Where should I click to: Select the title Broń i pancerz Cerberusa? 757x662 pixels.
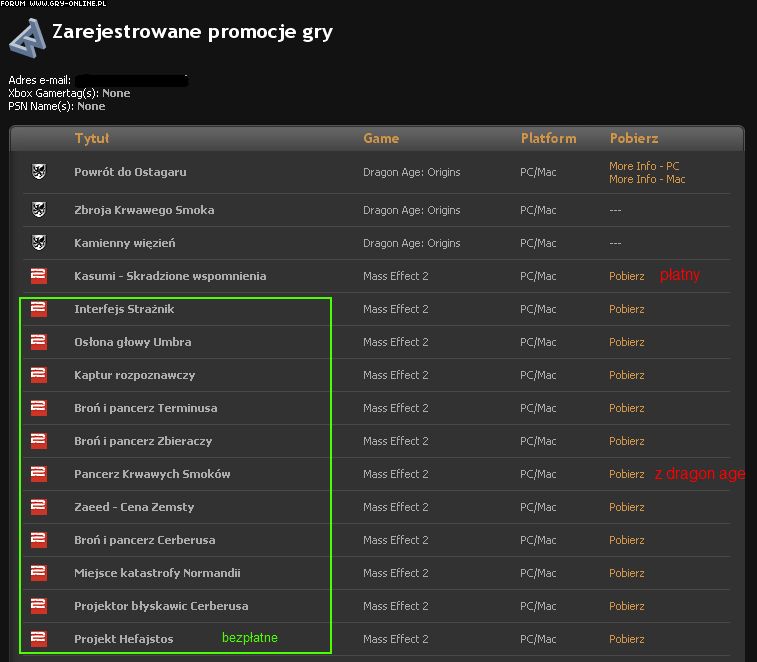coord(144,540)
